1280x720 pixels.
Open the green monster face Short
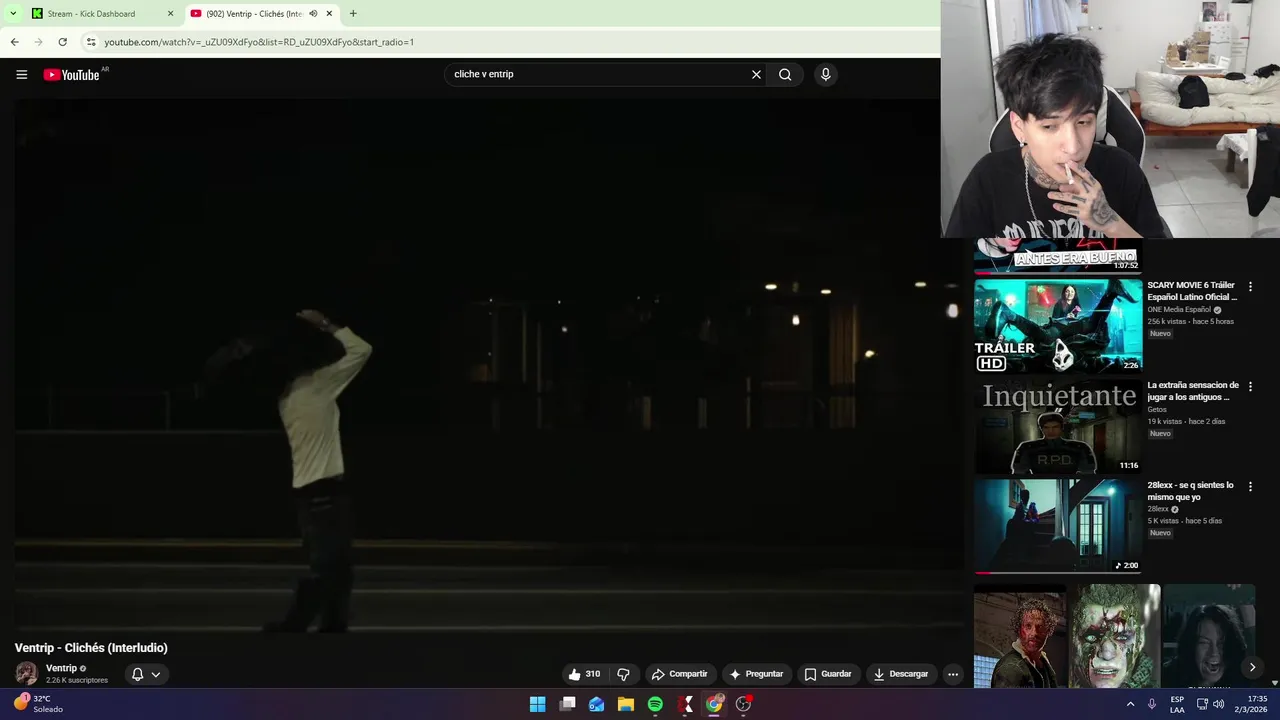(1114, 637)
